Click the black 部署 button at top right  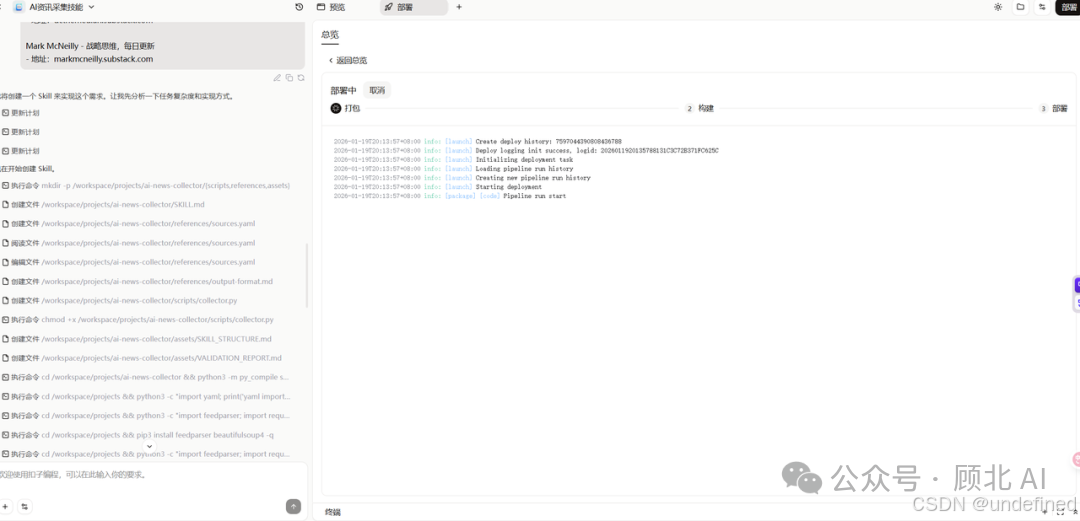tap(1068, 7)
